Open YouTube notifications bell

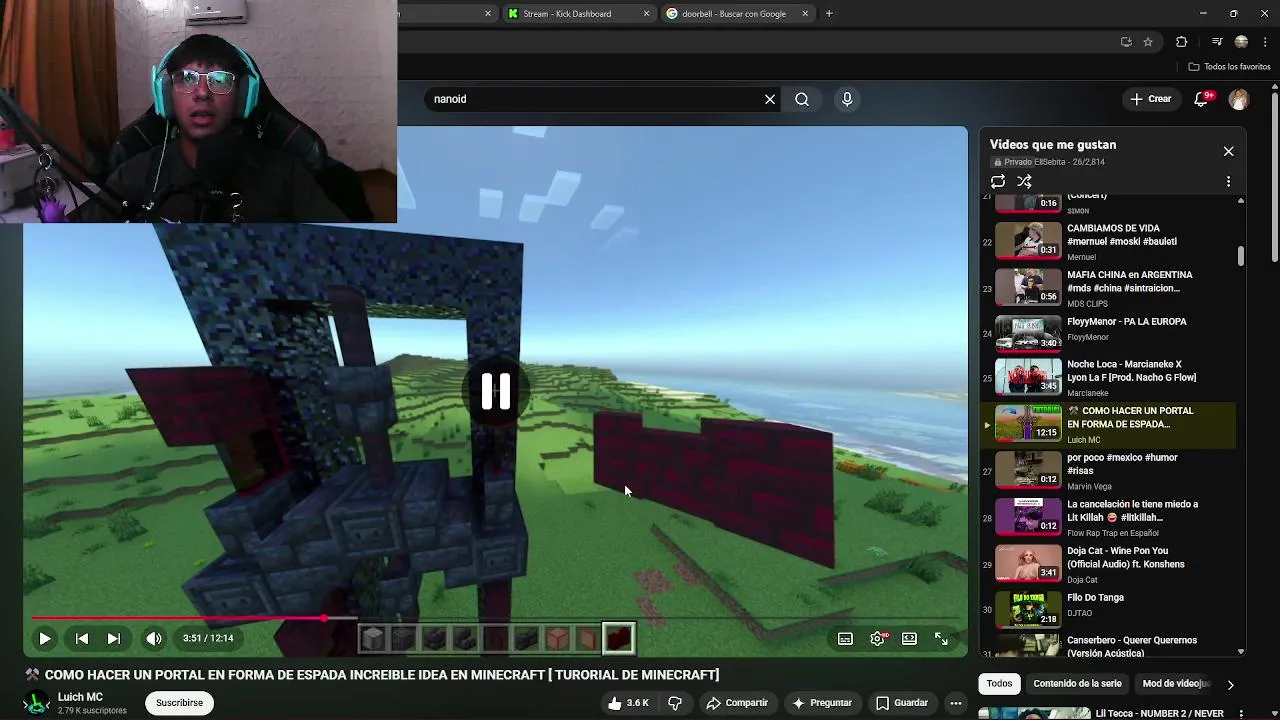[x=1202, y=99]
